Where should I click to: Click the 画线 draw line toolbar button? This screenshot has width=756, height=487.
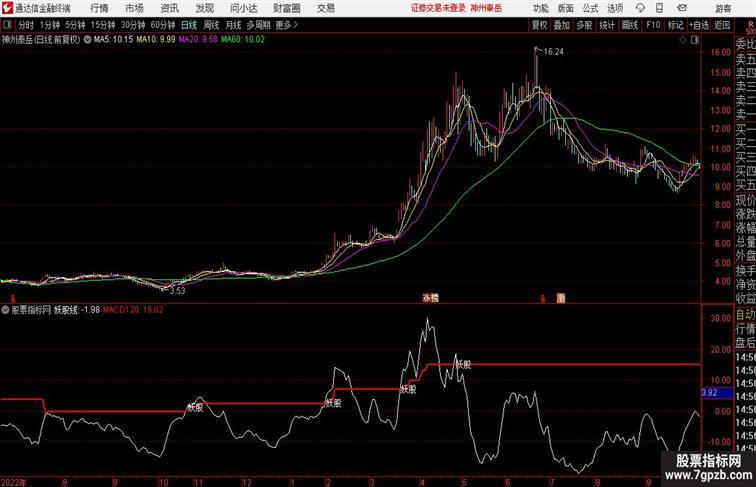[x=630, y=25]
